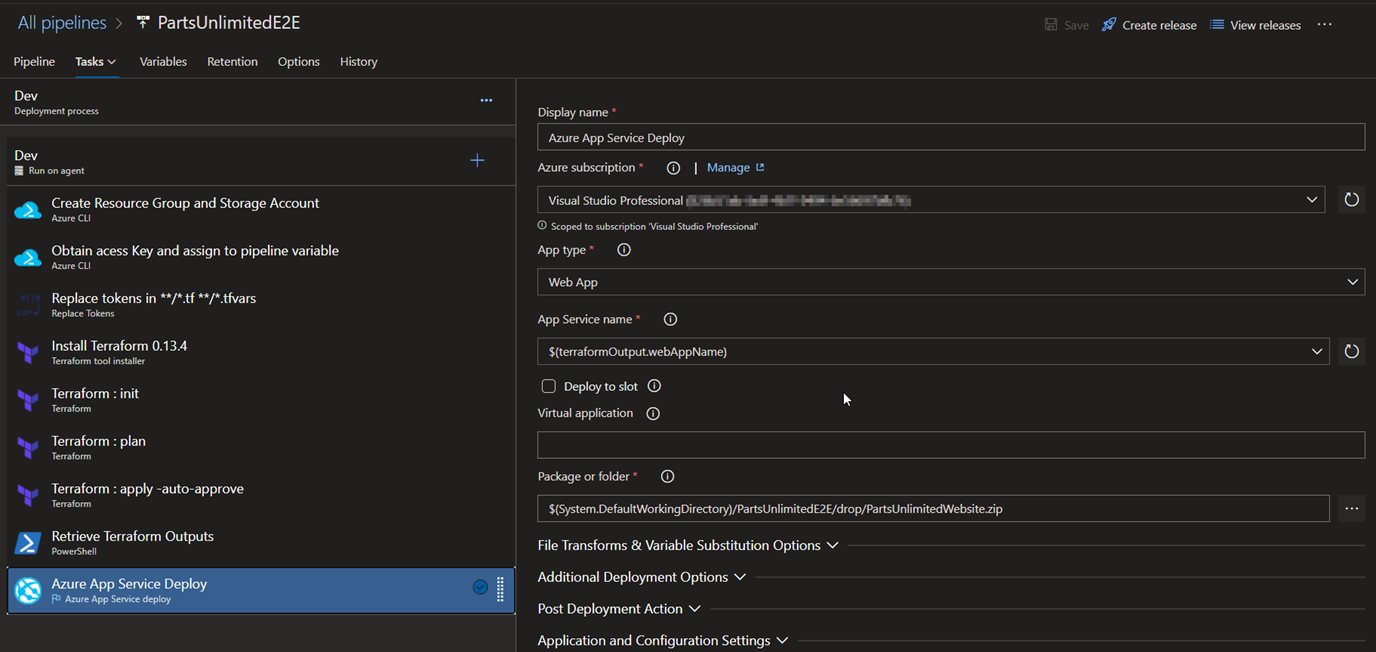Refresh the Azure subscription list
Screen dimensions: 1376x652
click(1351, 200)
